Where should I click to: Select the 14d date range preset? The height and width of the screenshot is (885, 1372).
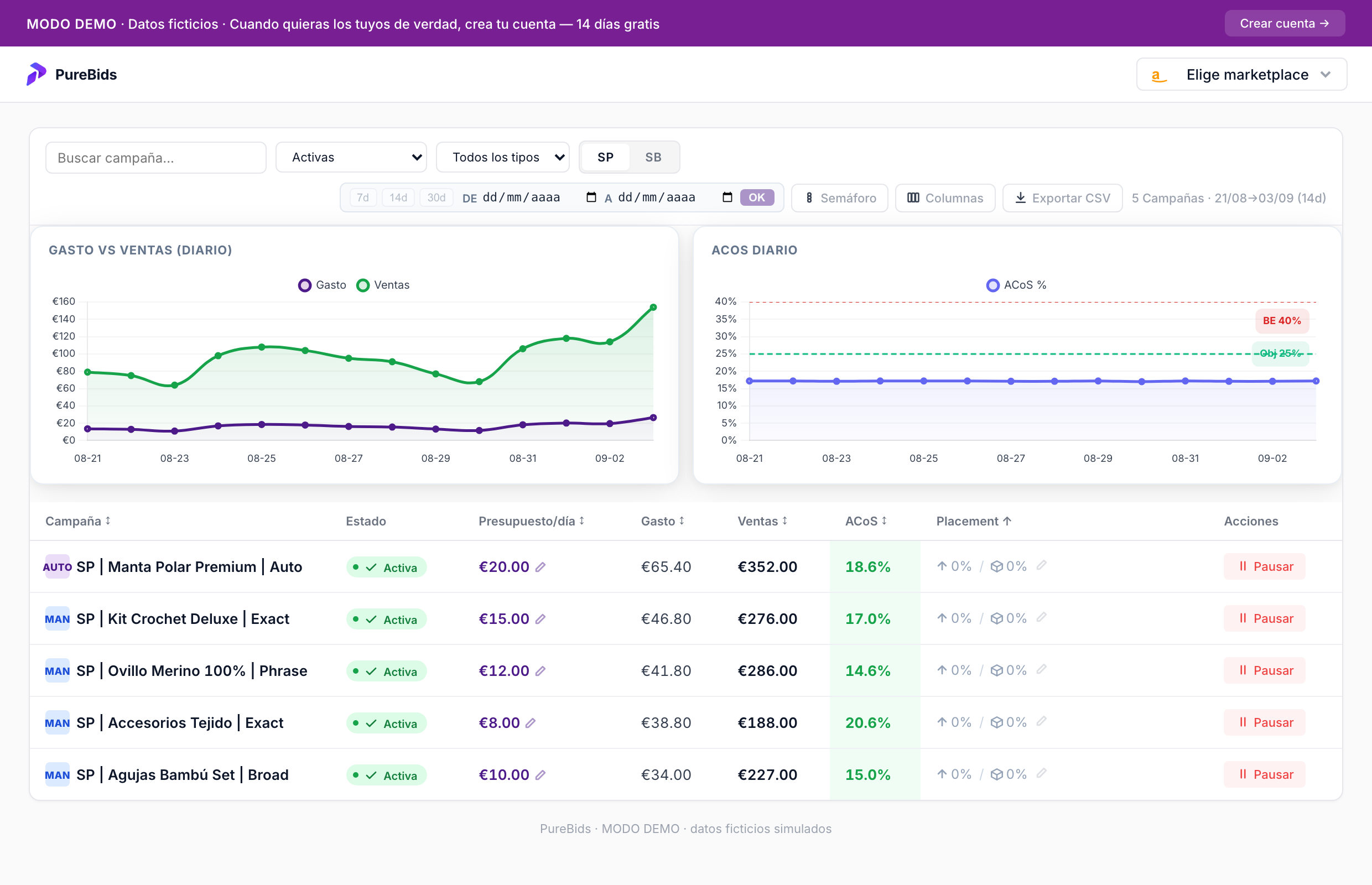pos(398,197)
